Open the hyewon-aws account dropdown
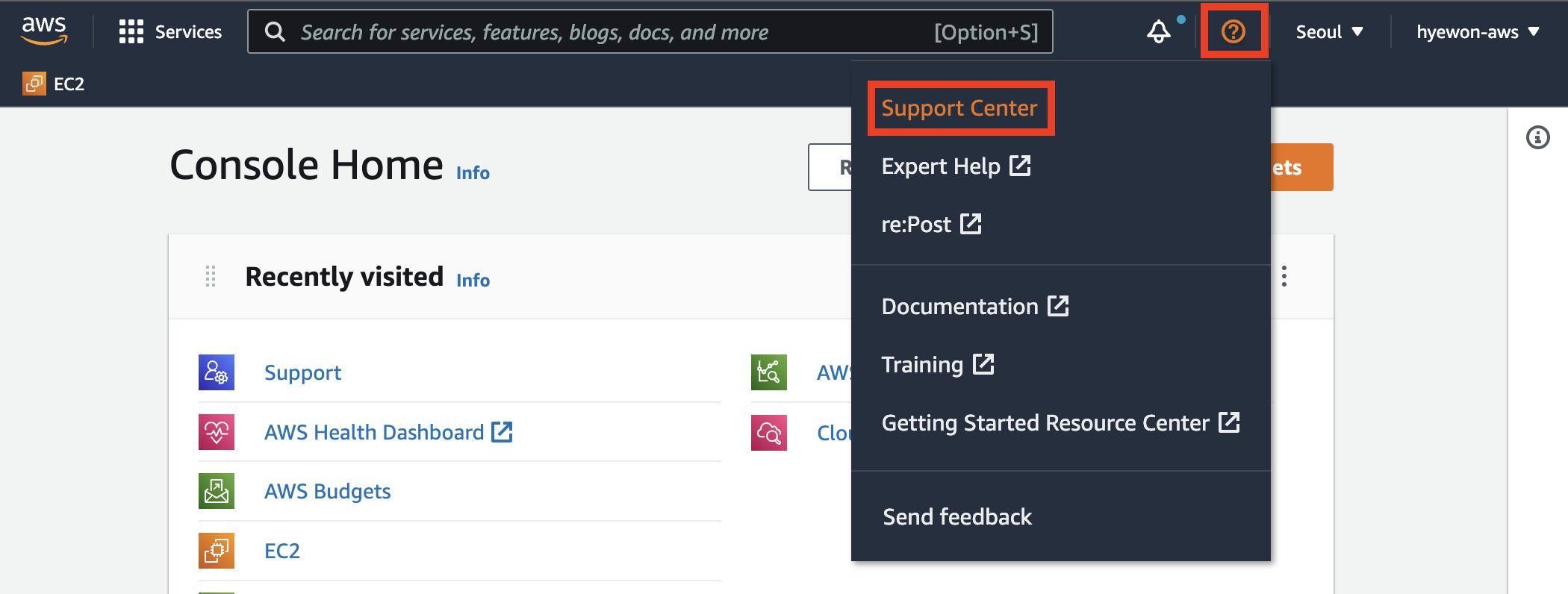1568x594 pixels. tap(1478, 32)
